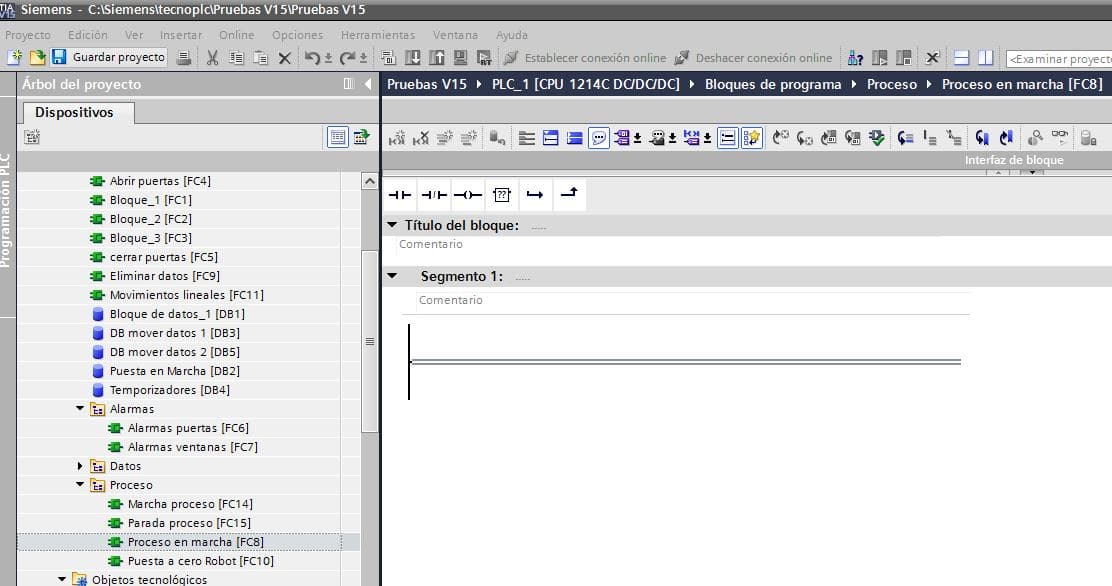Click the open branch icon
Image resolution: width=1112 pixels, height=586 pixels.
click(x=535, y=194)
